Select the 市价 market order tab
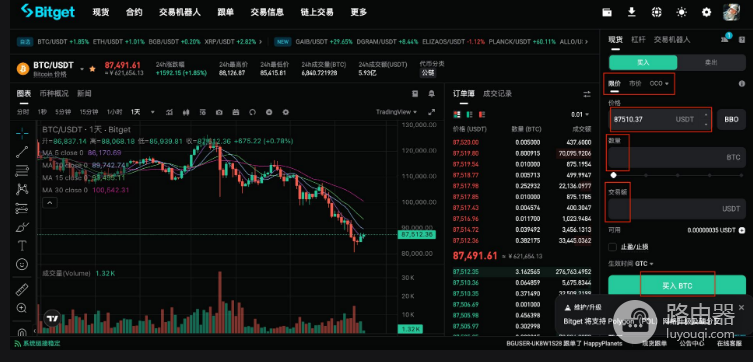The width and height of the screenshot is (753, 362). click(x=635, y=84)
